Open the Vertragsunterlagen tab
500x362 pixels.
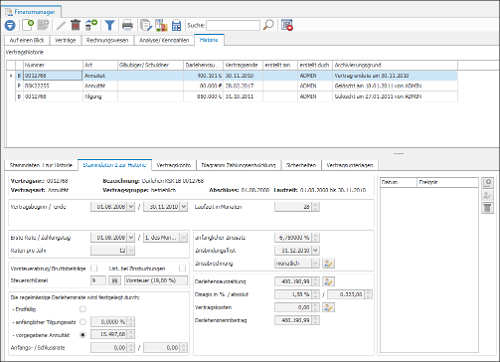coord(350,165)
